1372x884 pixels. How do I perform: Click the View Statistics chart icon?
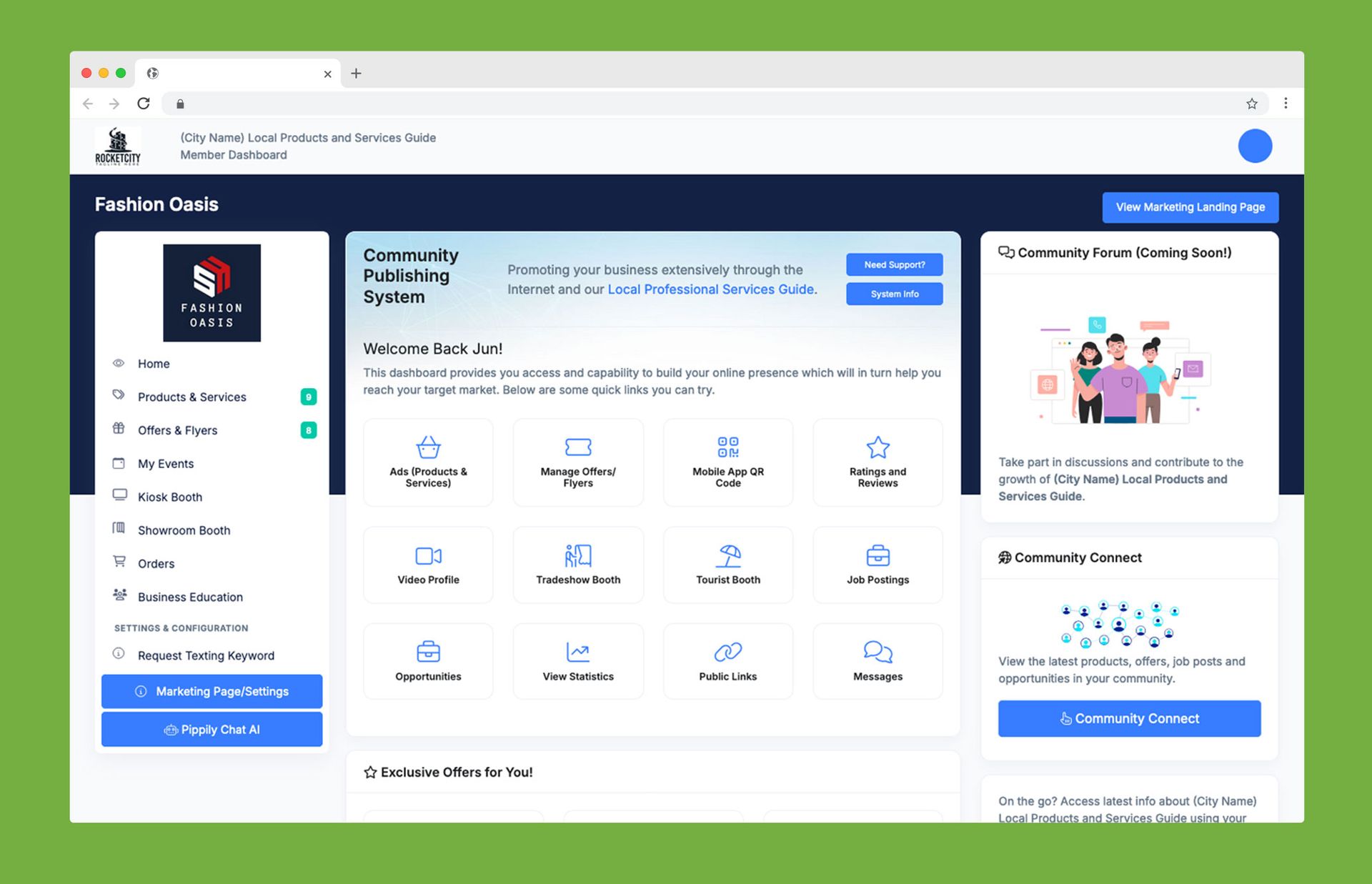[577, 652]
